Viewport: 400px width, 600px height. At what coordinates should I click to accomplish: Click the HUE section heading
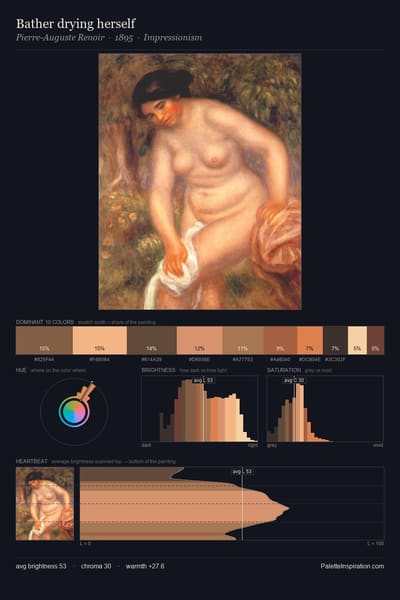point(21,370)
